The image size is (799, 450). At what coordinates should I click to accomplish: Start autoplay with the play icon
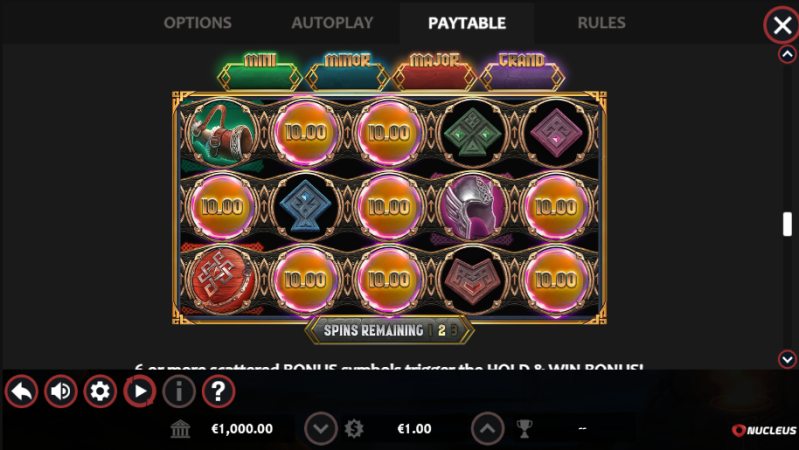(x=140, y=391)
